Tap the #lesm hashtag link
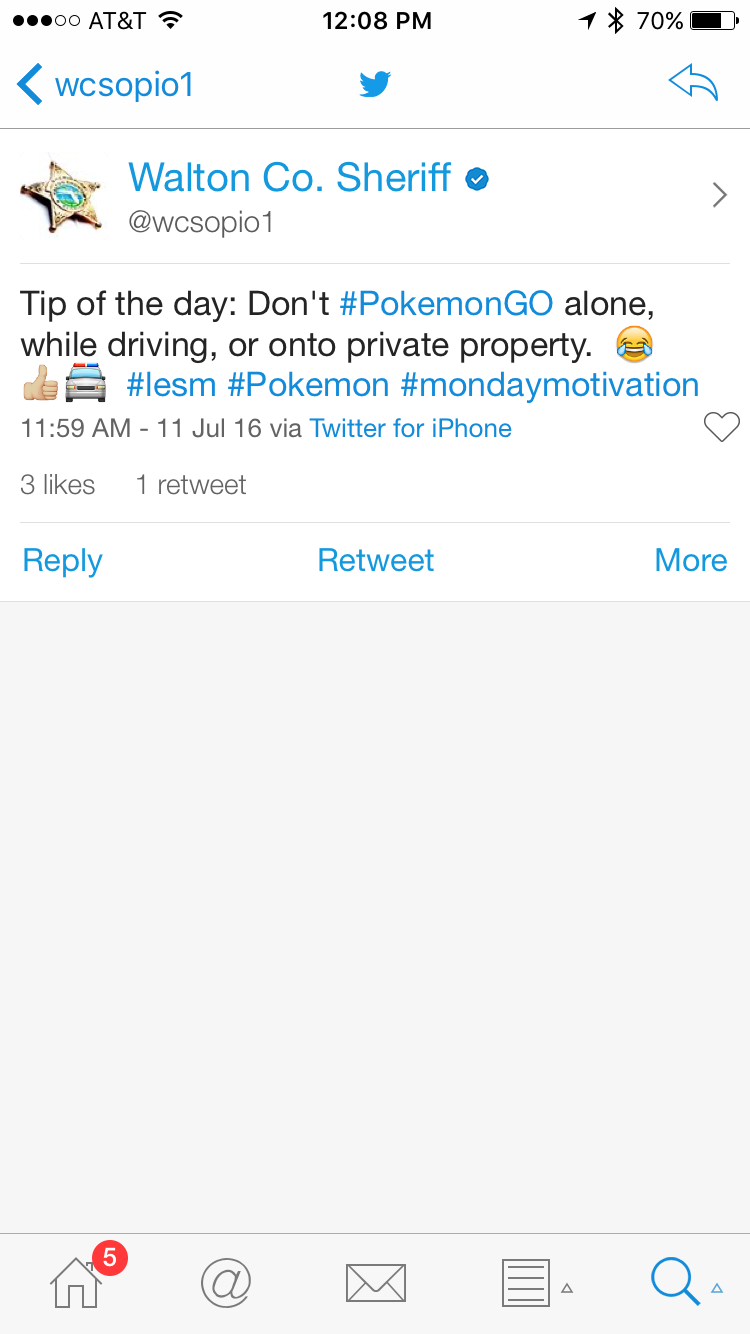Image resolution: width=750 pixels, height=1334 pixels. click(x=172, y=385)
